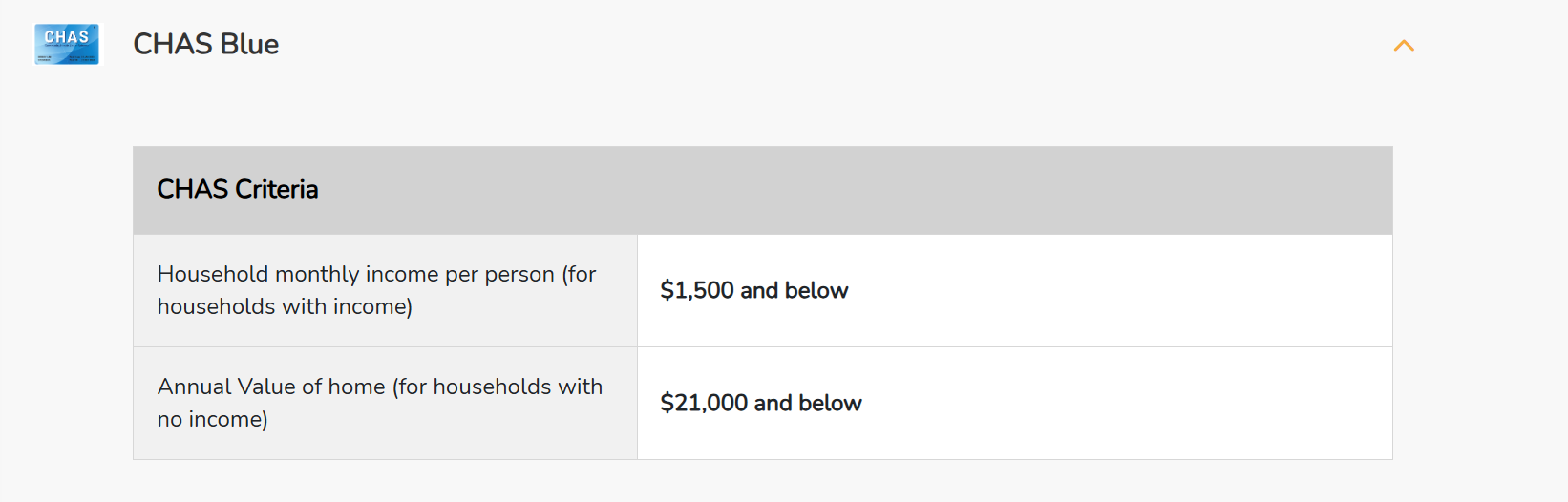
Task: Click the $1,500 and below value
Action: [x=754, y=290]
